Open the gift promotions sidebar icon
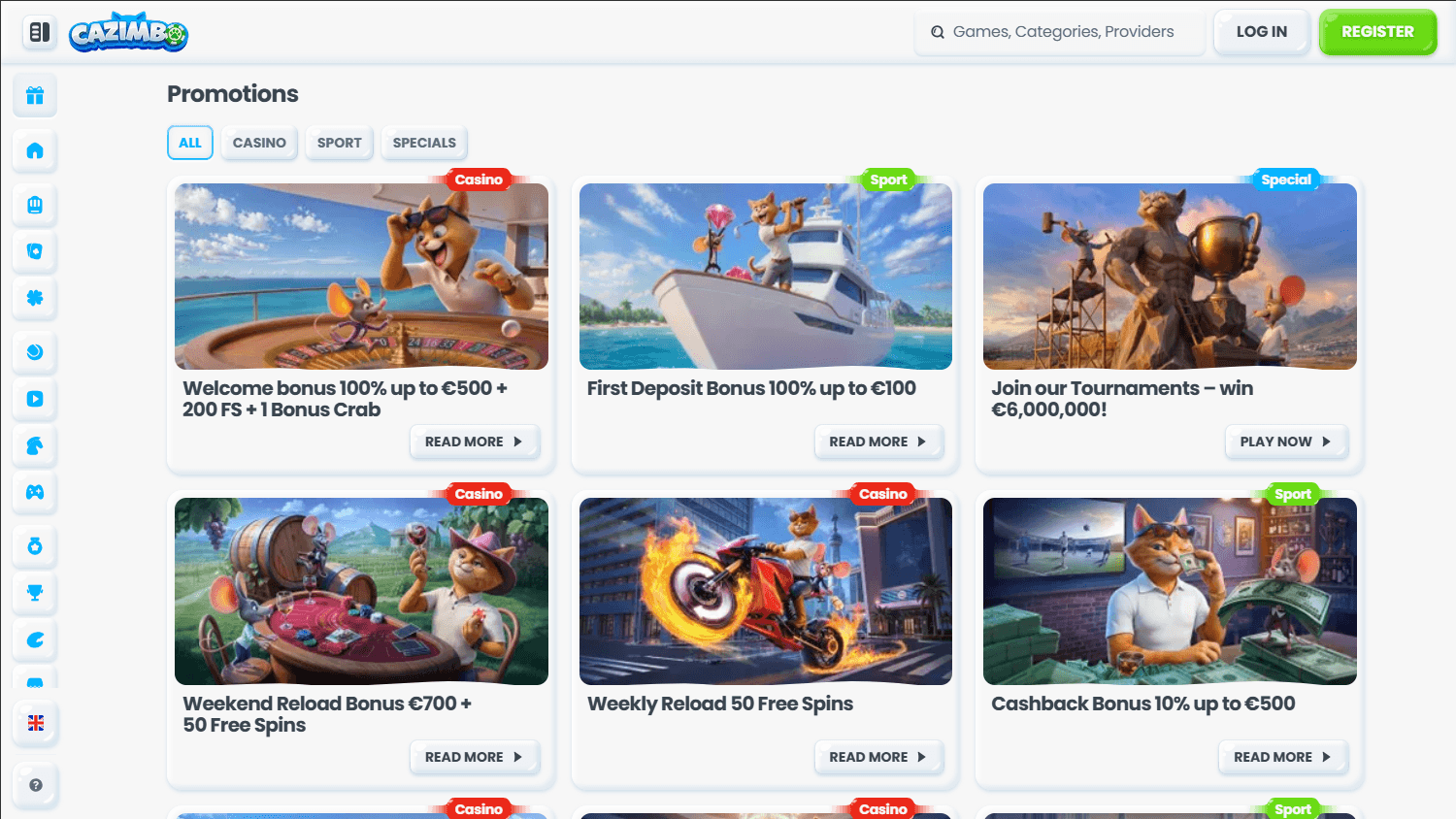 click(x=35, y=95)
